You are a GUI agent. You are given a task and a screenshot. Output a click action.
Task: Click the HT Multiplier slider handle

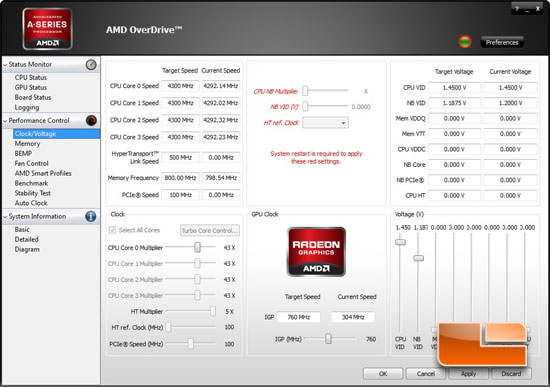(213, 311)
